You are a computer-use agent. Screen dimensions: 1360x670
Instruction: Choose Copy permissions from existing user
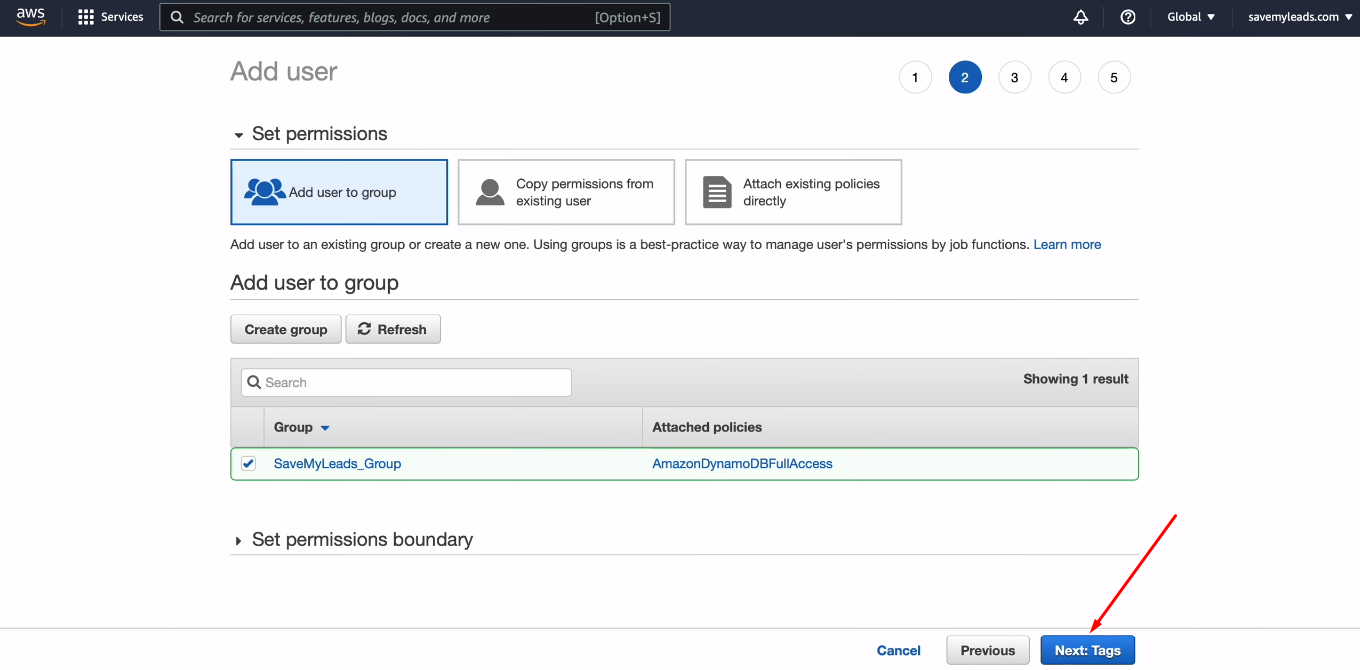(x=566, y=192)
